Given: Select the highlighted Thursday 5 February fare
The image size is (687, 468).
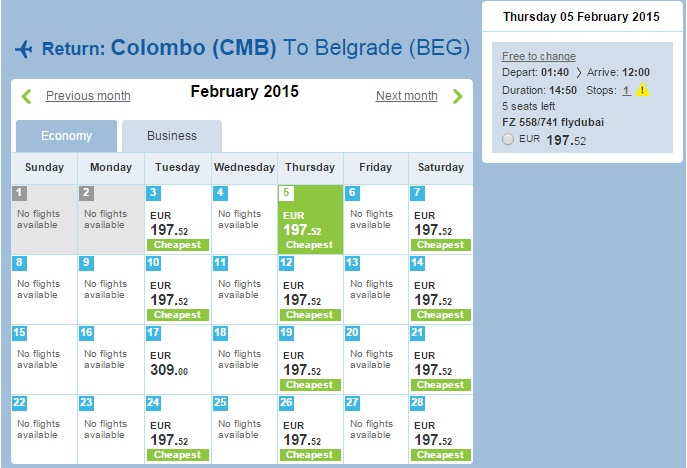Looking at the screenshot, I should pyautogui.click(x=309, y=220).
